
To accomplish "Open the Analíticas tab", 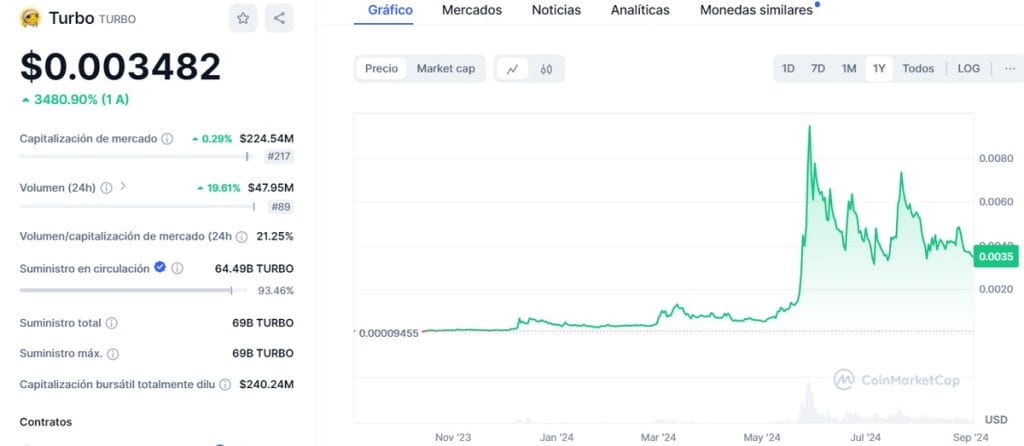I will point(640,10).
